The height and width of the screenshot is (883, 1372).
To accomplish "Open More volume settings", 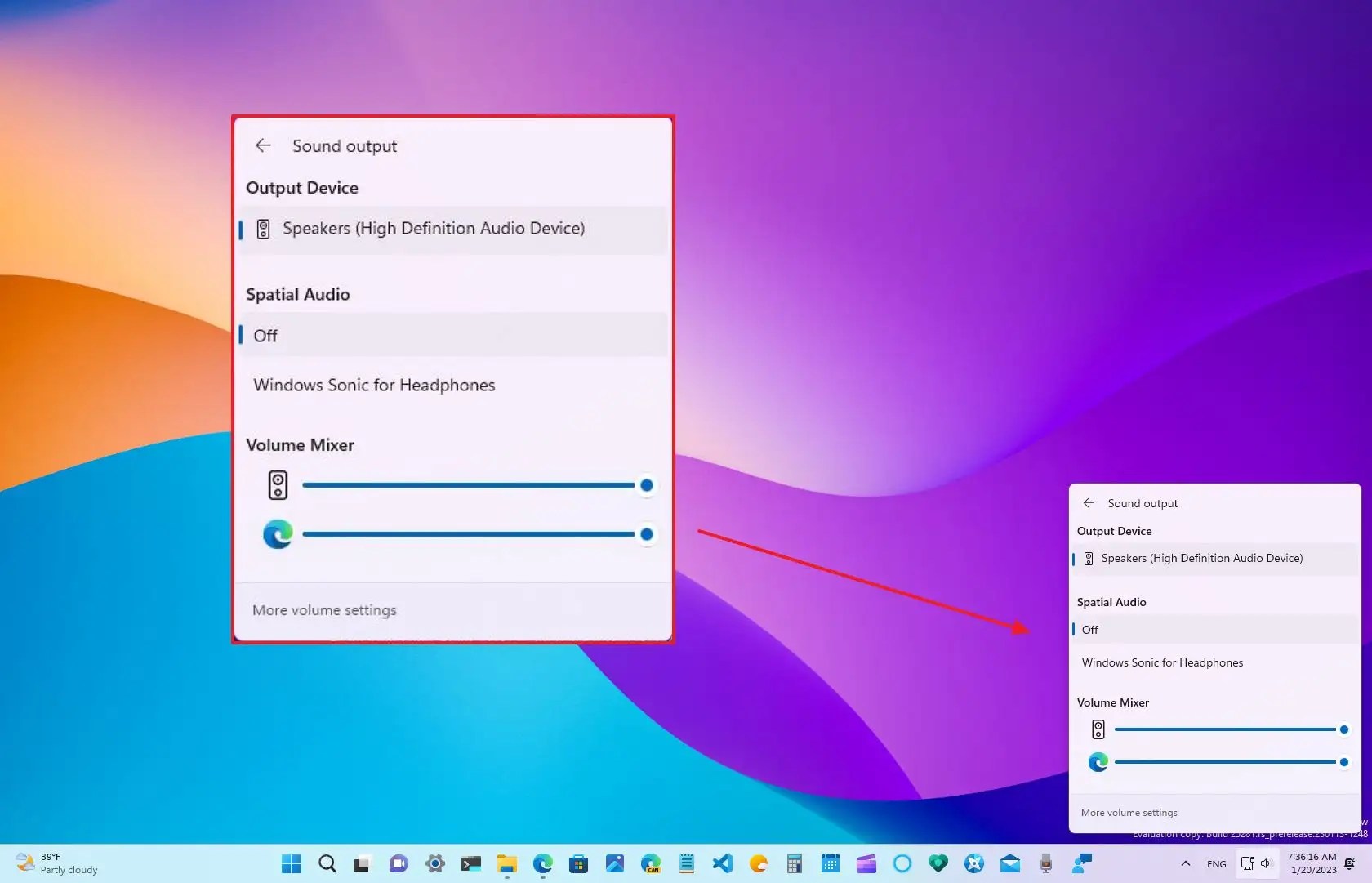I will pyautogui.click(x=324, y=609).
